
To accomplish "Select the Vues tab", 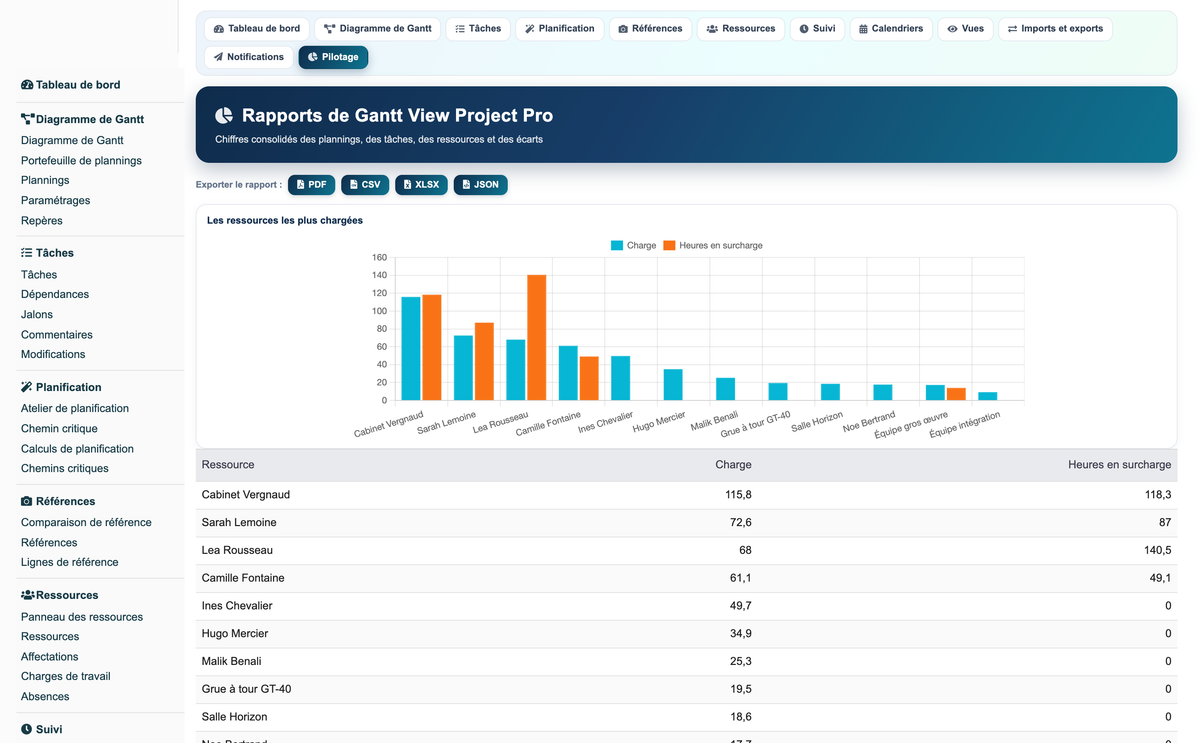I will (x=965, y=29).
